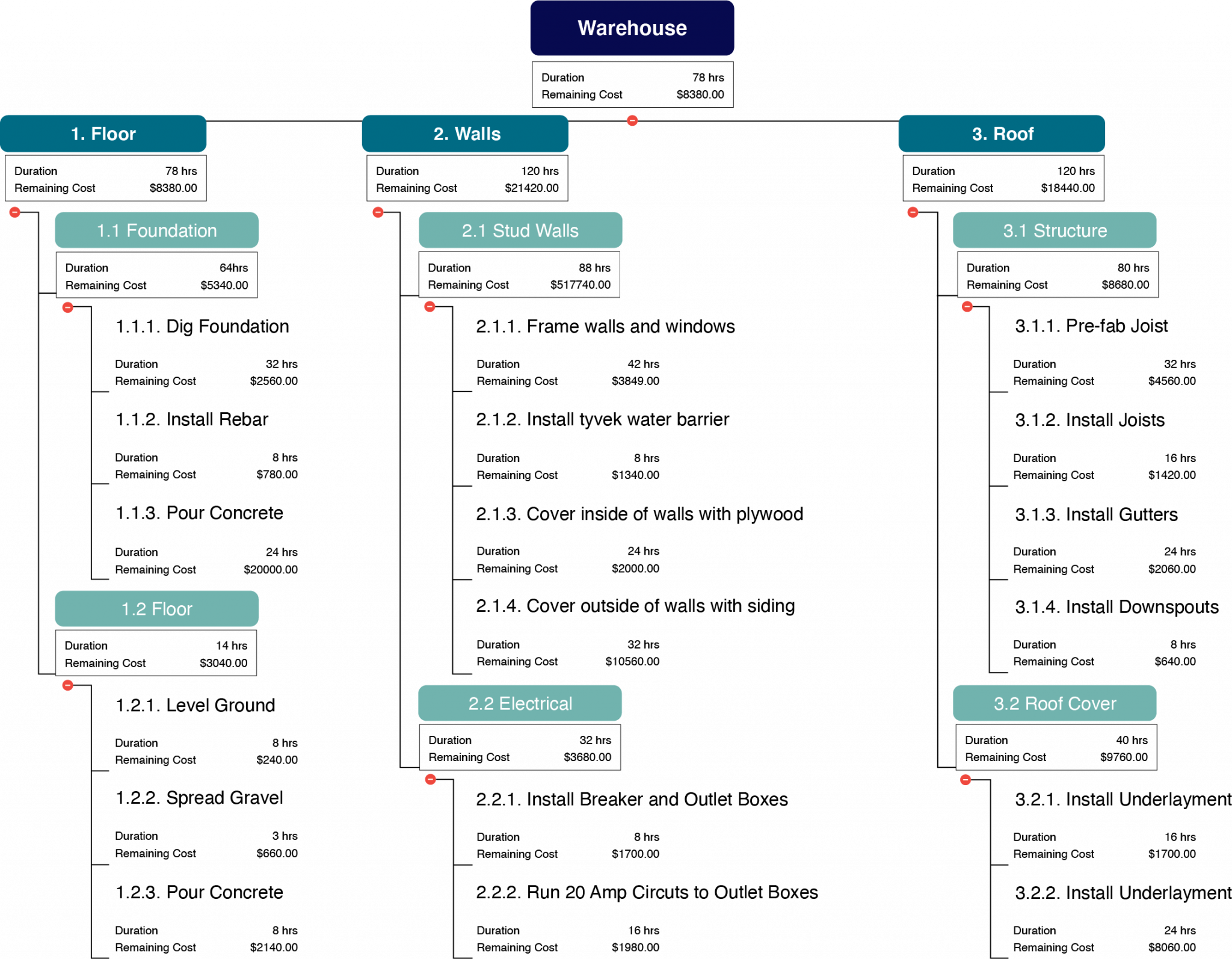This screenshot has width=1232, height=959.
Task: Select the 3. Roof branch node
Action: click(x=1002, y=135)
